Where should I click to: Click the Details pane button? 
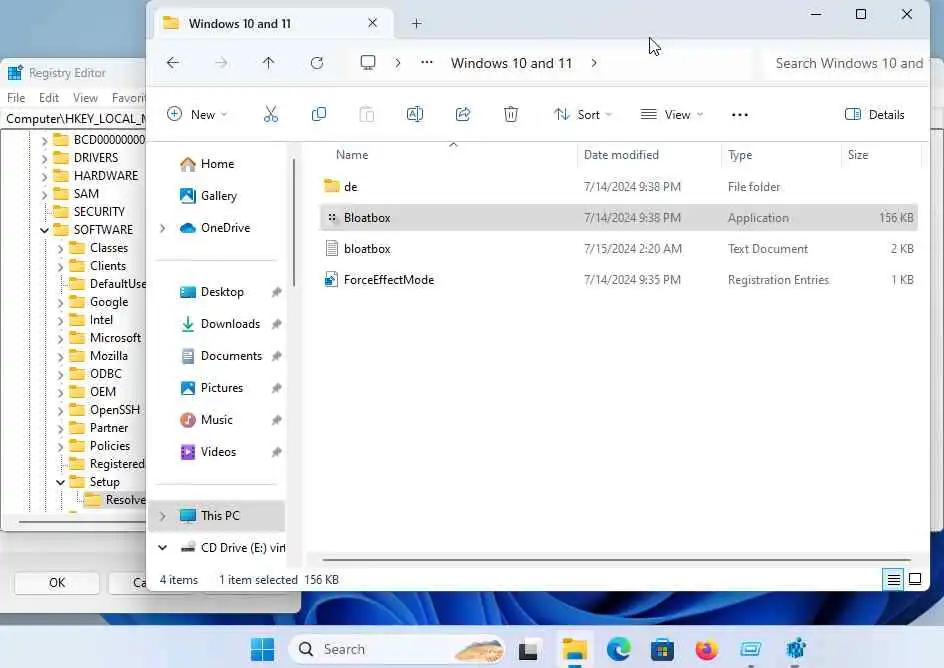[x=875, y=114]
